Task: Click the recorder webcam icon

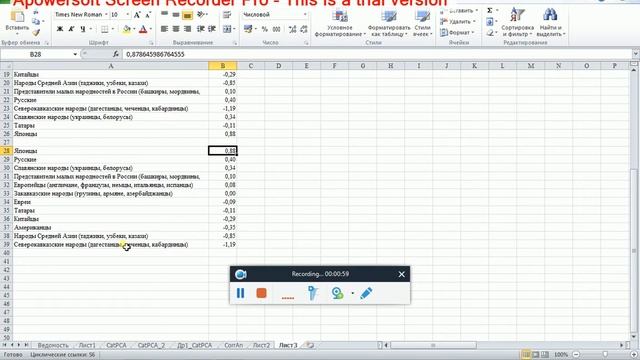Action: pos(337,293)
